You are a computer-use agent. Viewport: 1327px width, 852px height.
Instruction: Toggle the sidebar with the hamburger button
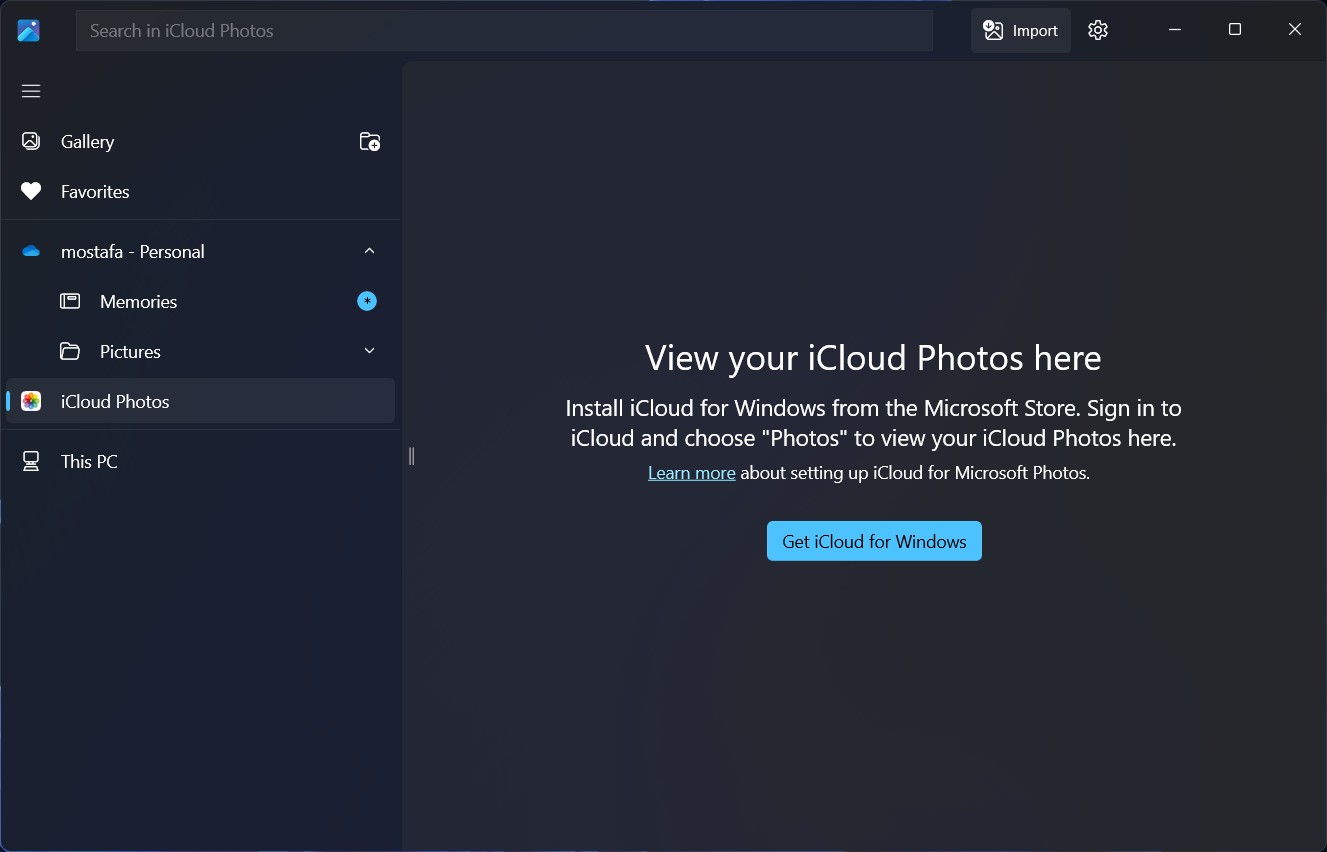[30, 90]
